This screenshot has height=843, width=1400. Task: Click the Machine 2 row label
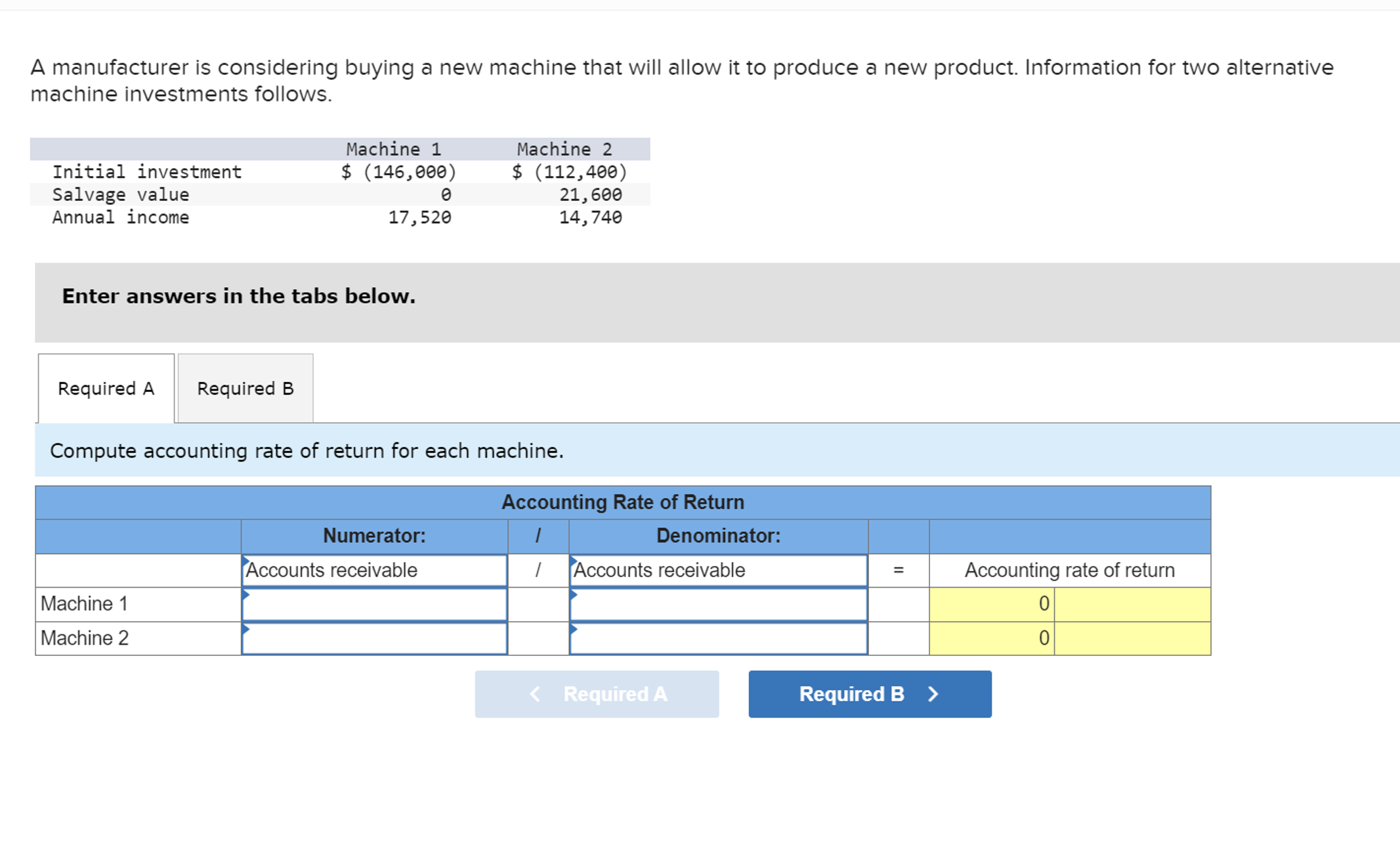tap(85, 638)
